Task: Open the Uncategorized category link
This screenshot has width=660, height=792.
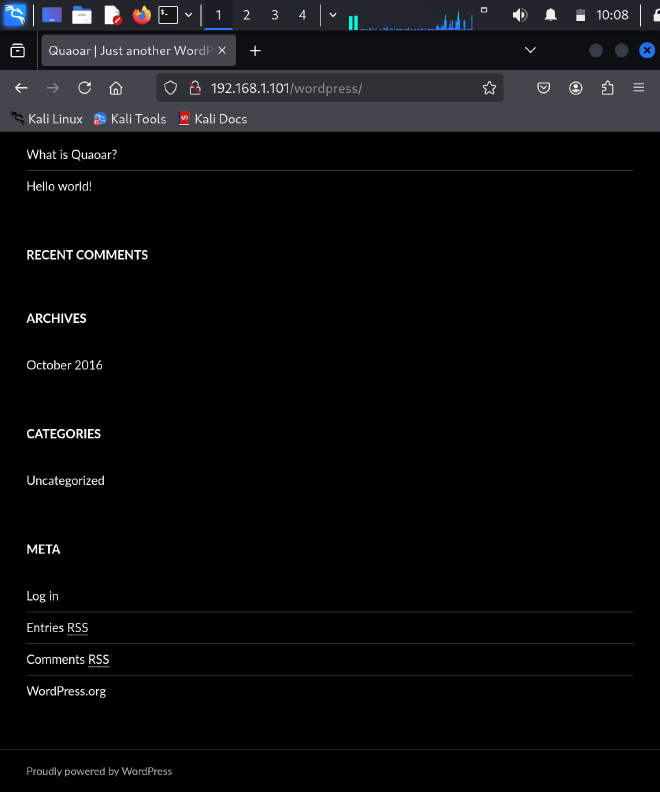Action: [66, 480]
